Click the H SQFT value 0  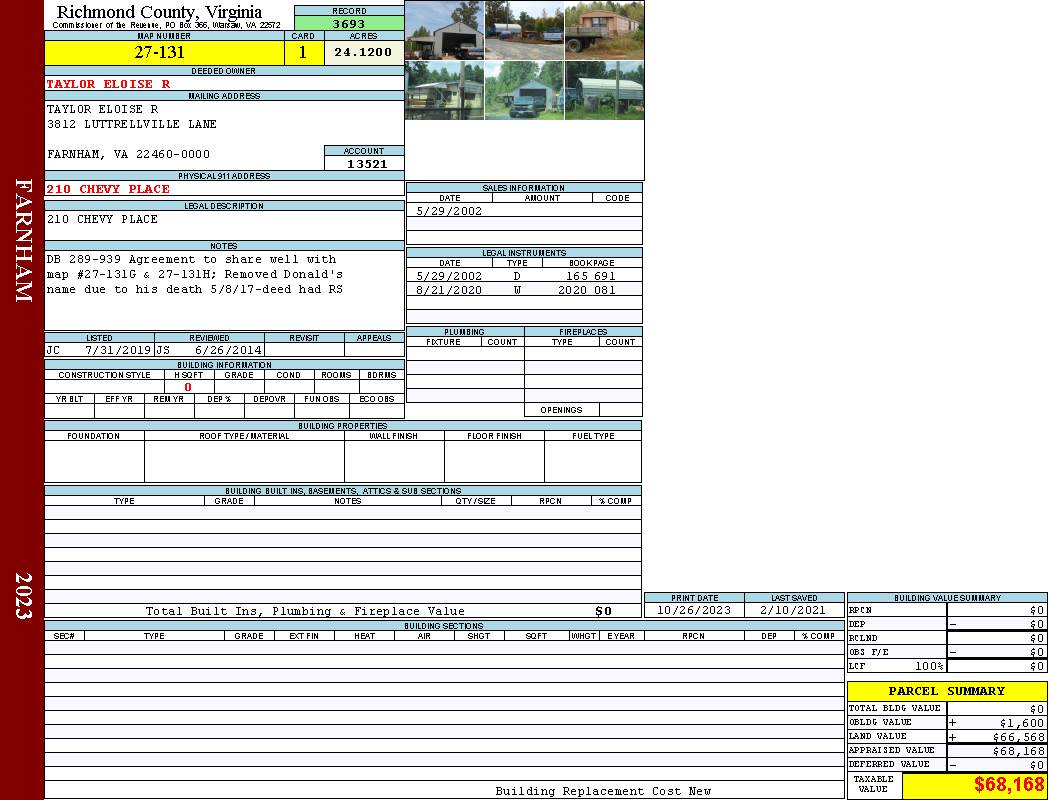[188, 387]
